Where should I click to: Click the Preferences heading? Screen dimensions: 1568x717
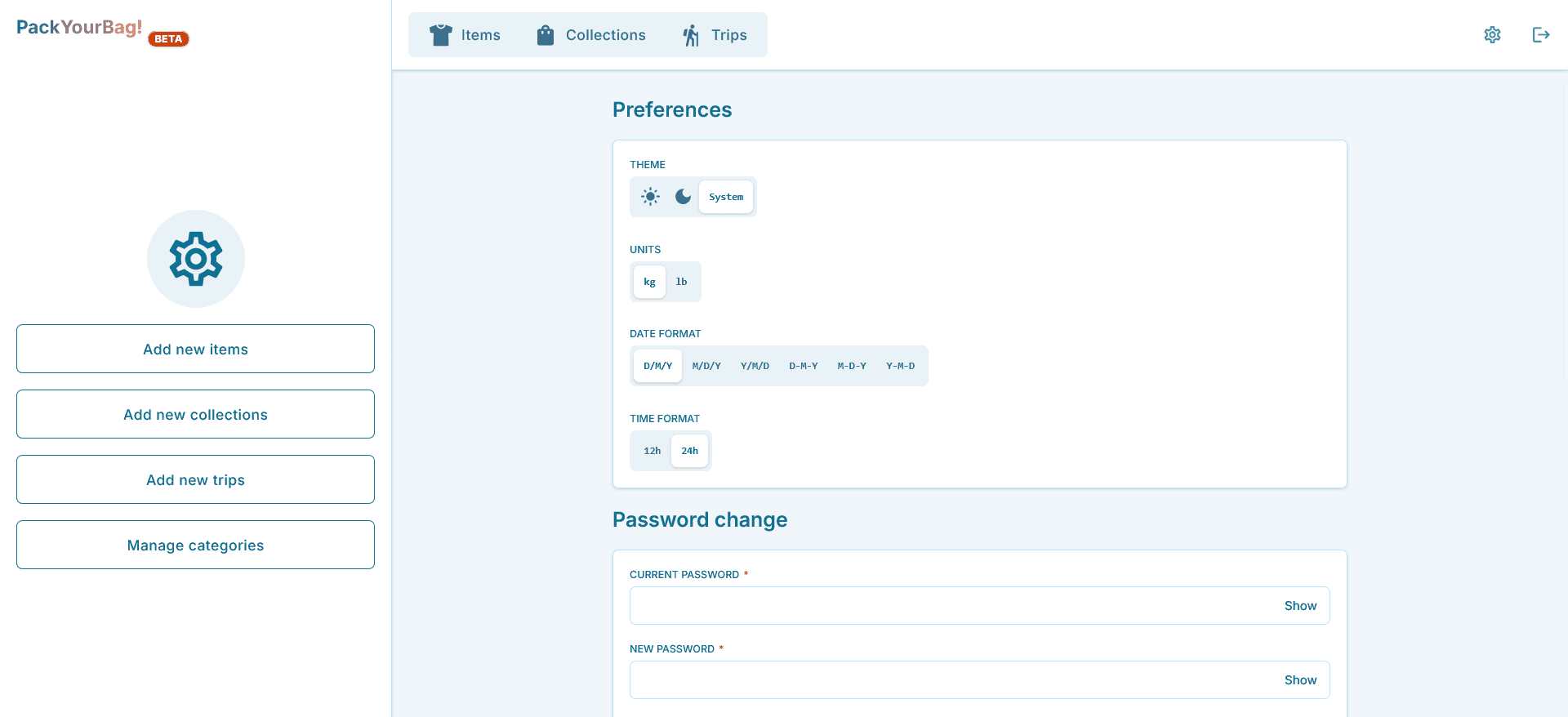tap(672, 109)
